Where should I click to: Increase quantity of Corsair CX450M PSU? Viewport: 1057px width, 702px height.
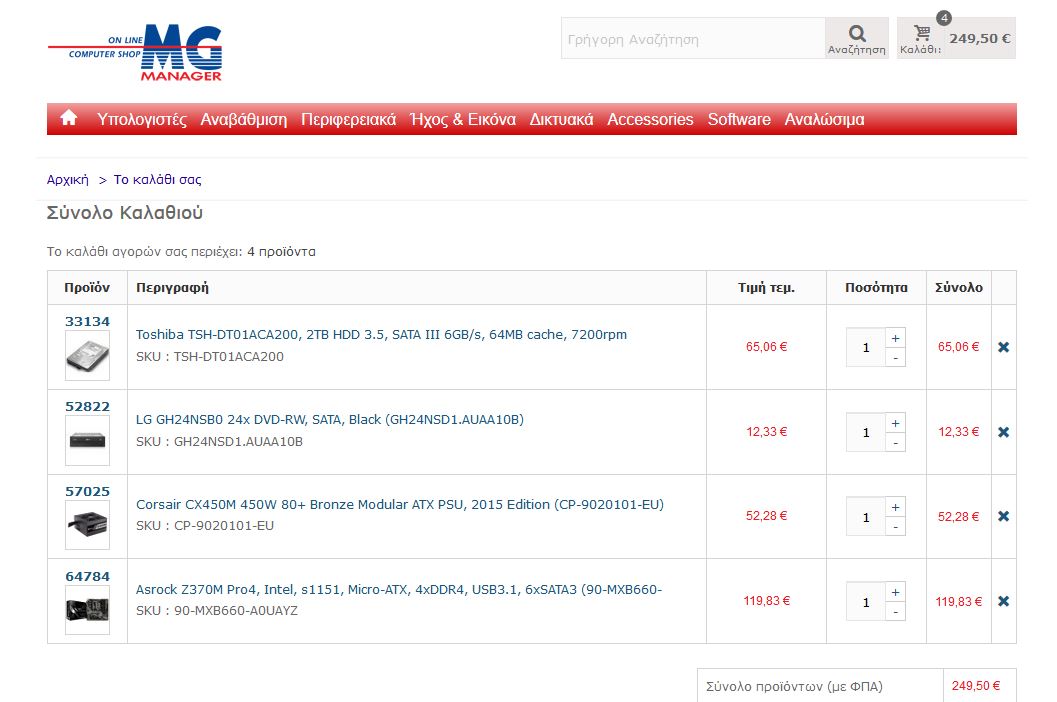point(895,507)
